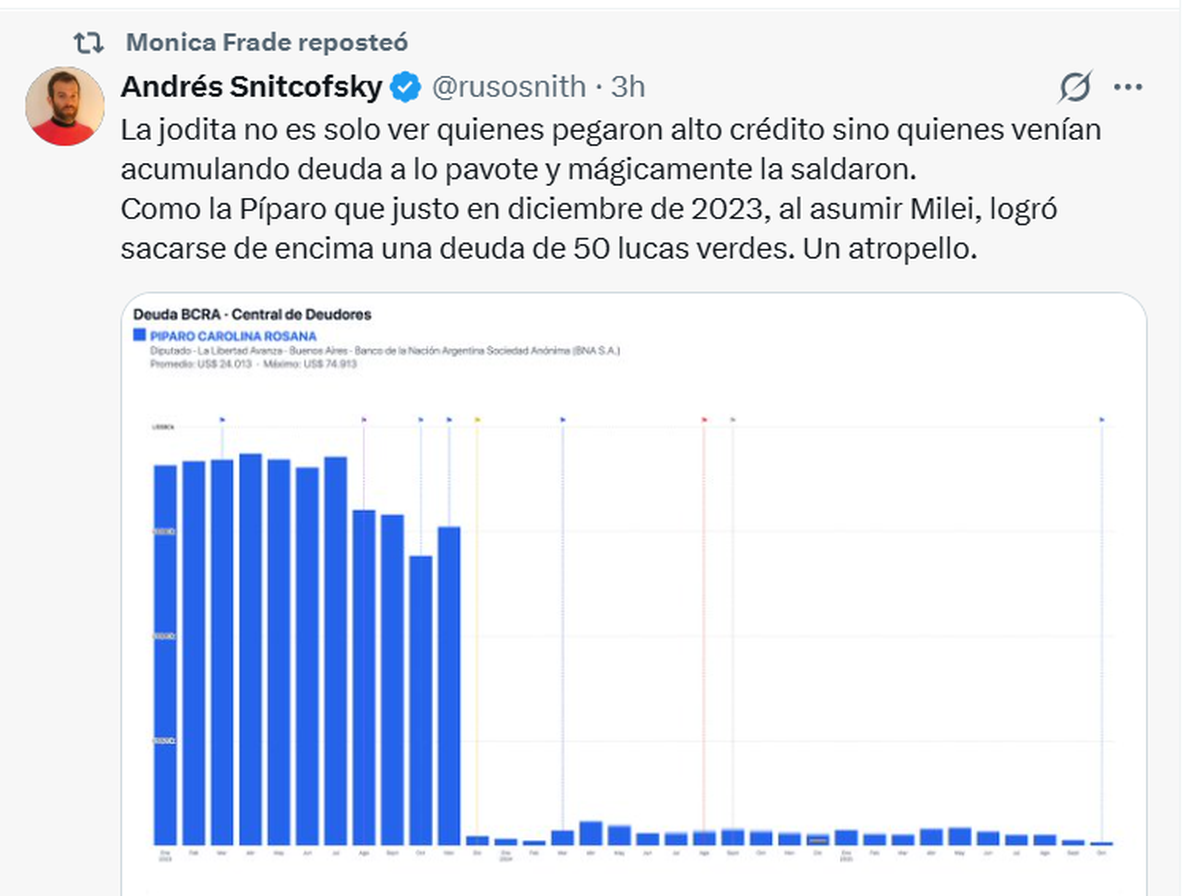Click the chart title "Deuda BCRA - Central de Deudores"

[x=252, y=314]
